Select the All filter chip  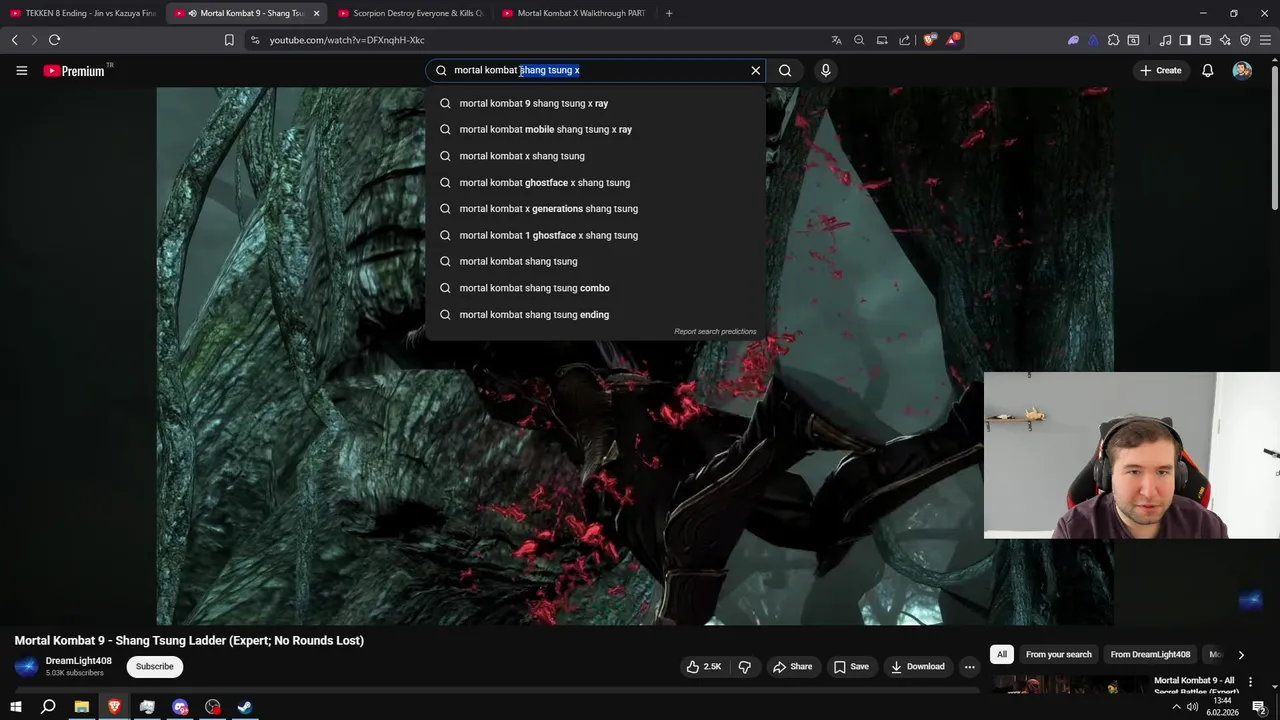1002,654
